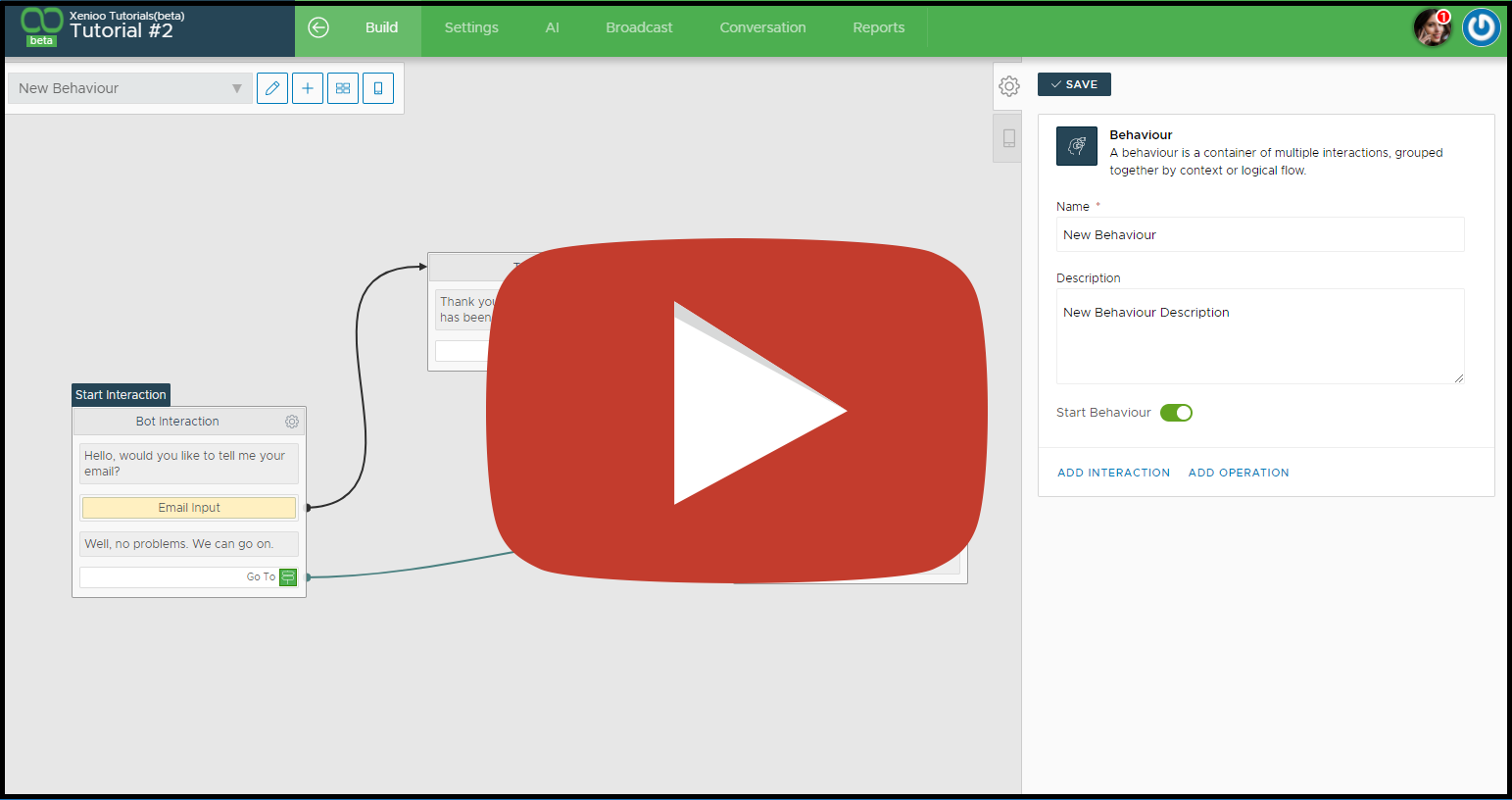The width and height of the screenshot is (1512, 800).
Task: Click the Tutorial #2 title
Action: pos(122,31)
